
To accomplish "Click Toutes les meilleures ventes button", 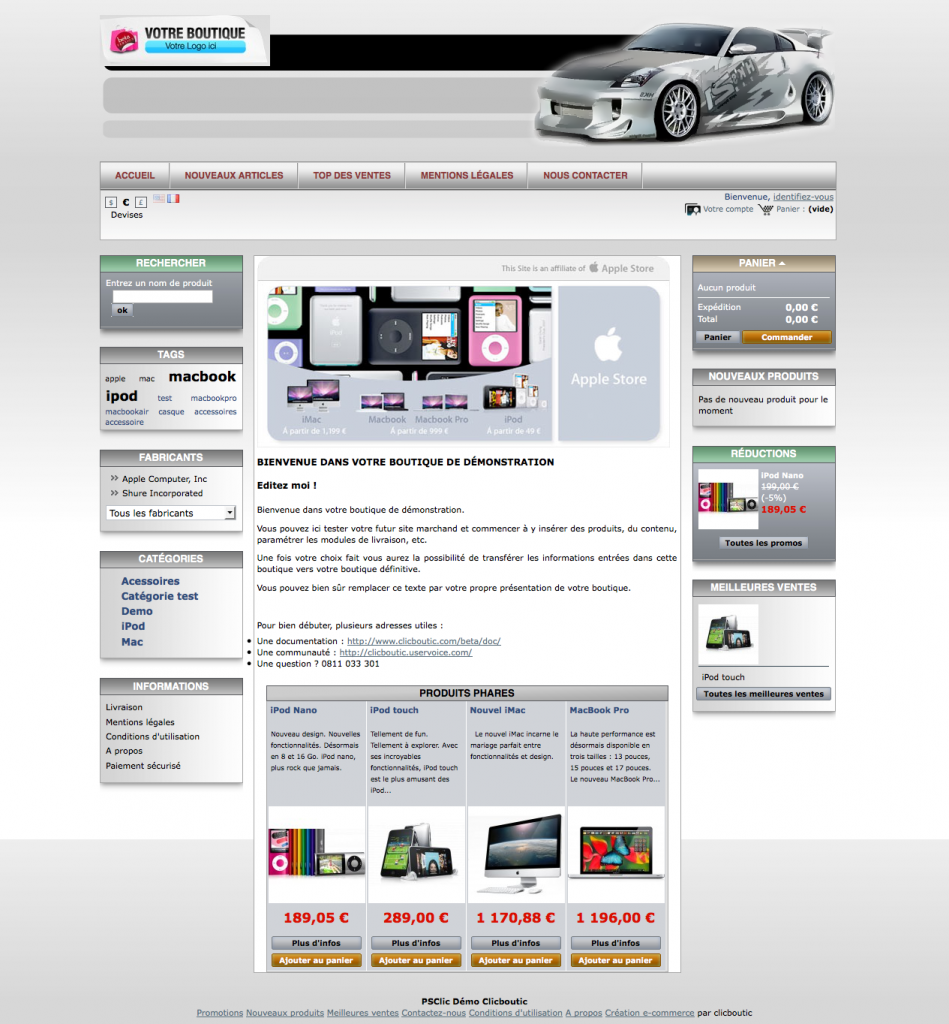I will click(x=763, y=694).
